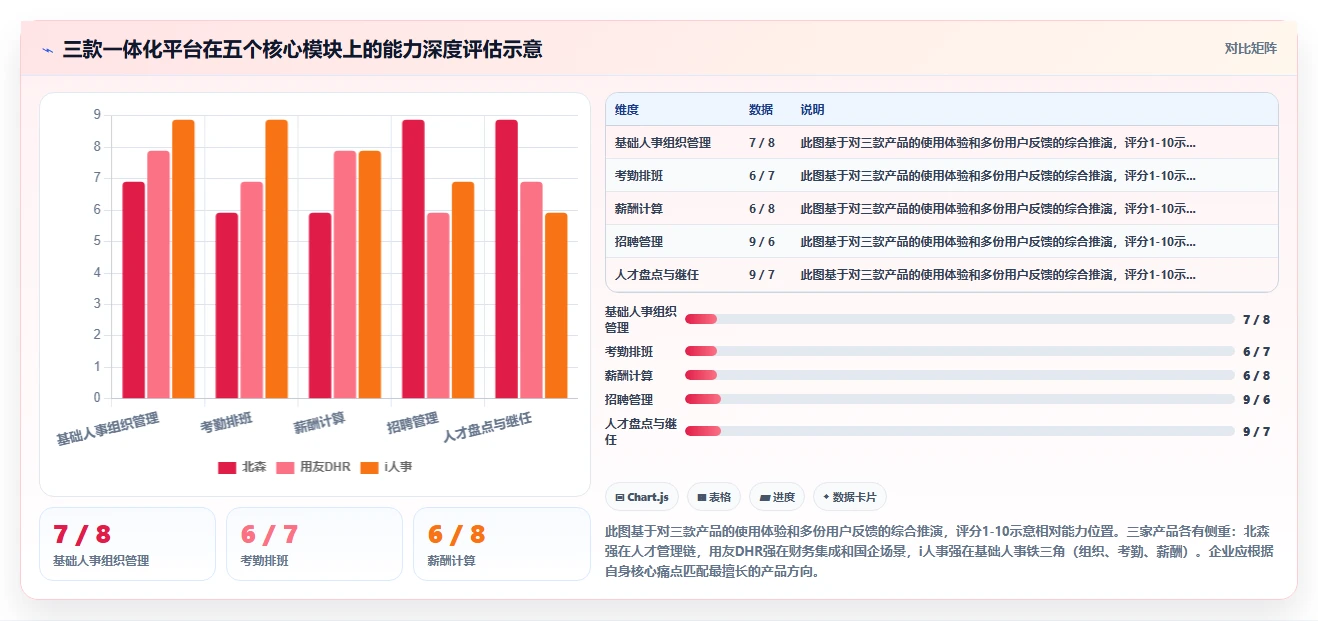1318x621 pixels.
Task: Click the 说明 text in 考勤排班 row
Action: coord(998,176)
